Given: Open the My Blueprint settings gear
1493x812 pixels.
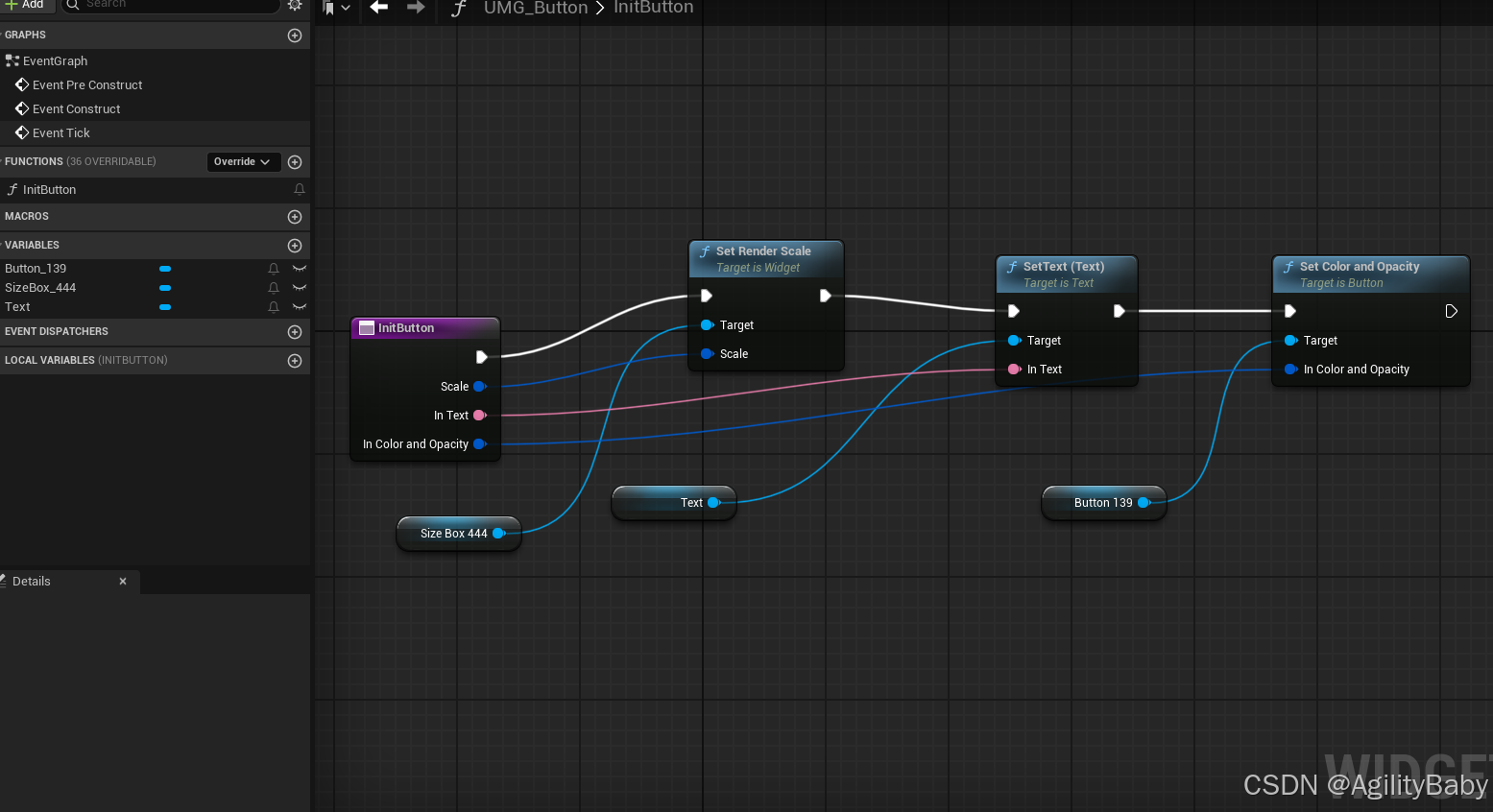Looking at the screenshot, I should (x=295, y=5).
